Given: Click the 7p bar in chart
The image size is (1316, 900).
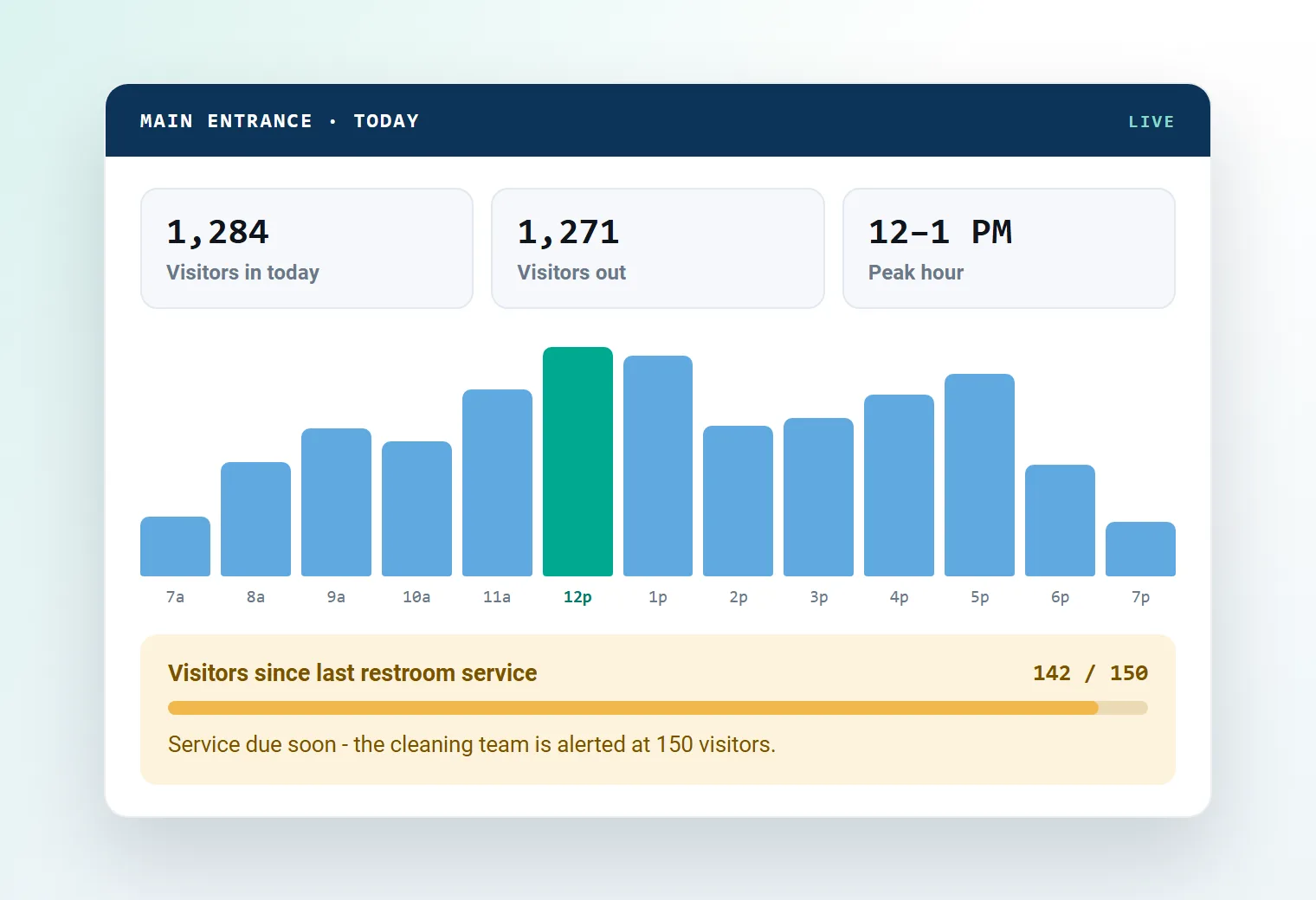Looking at the screenshot, I should [1140, 549].
